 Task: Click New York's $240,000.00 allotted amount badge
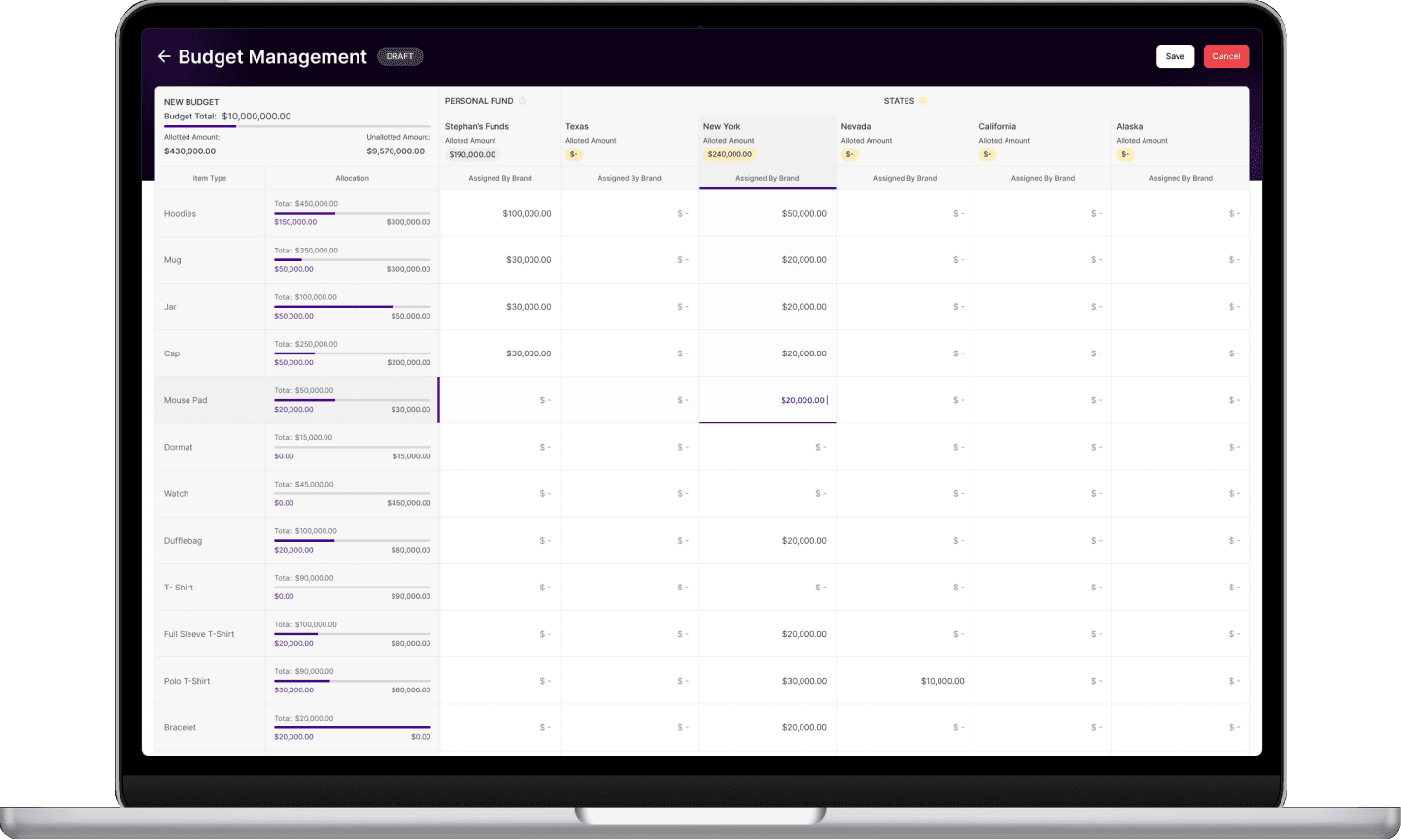(730, 154)
